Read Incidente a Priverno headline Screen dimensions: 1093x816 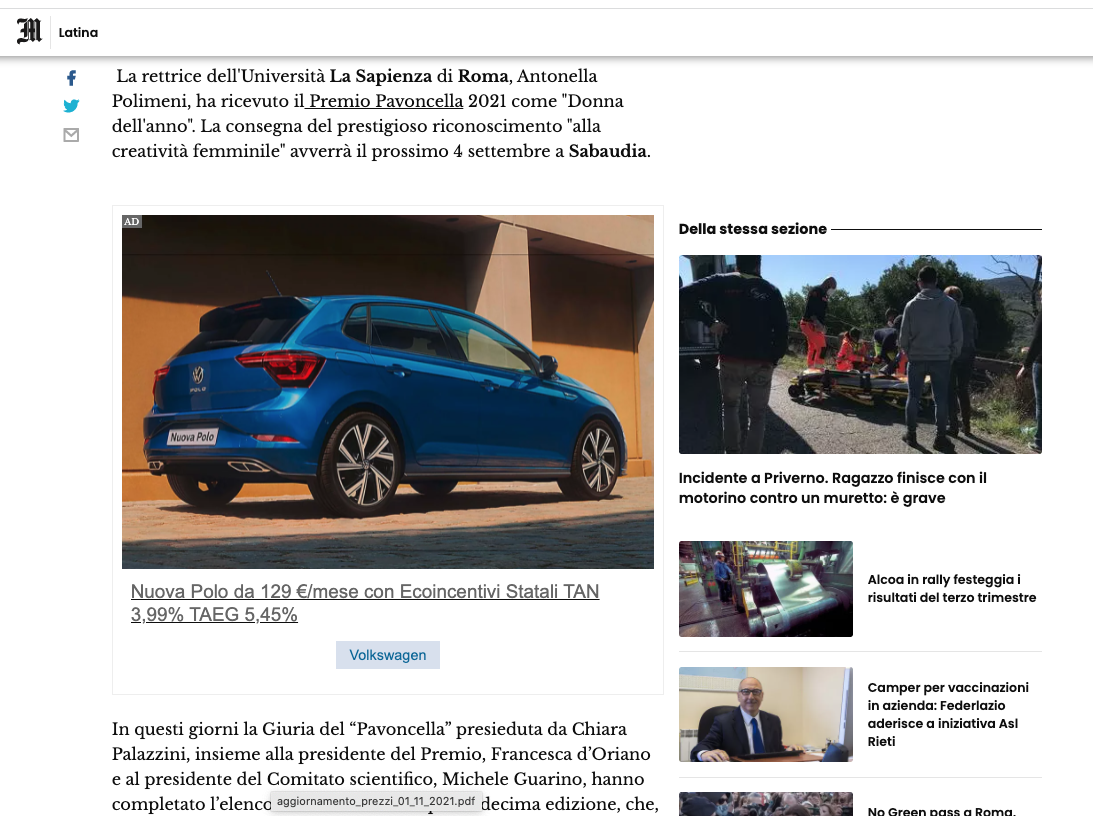(x=832, y=488)
